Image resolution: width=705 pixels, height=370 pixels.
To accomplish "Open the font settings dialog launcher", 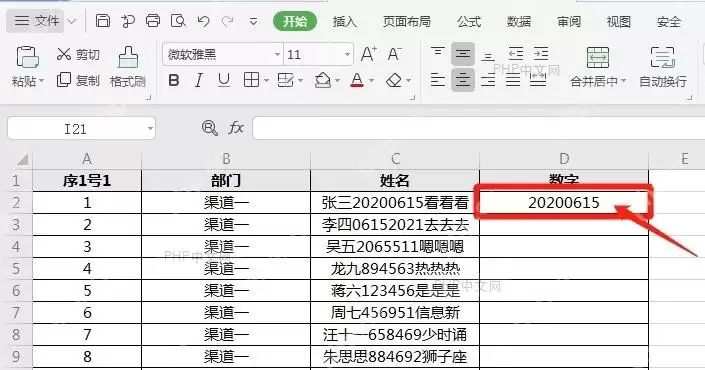I will point(412,97).
